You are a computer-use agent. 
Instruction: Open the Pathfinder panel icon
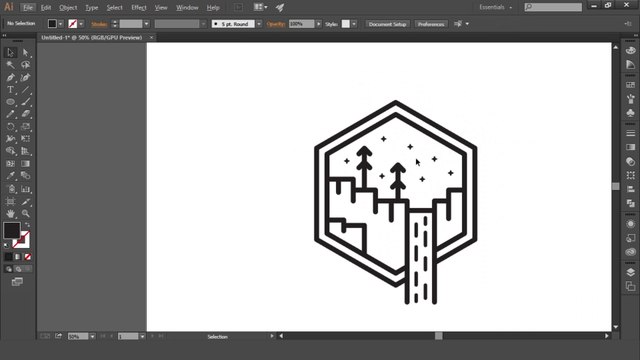click(x=631, y=203)
